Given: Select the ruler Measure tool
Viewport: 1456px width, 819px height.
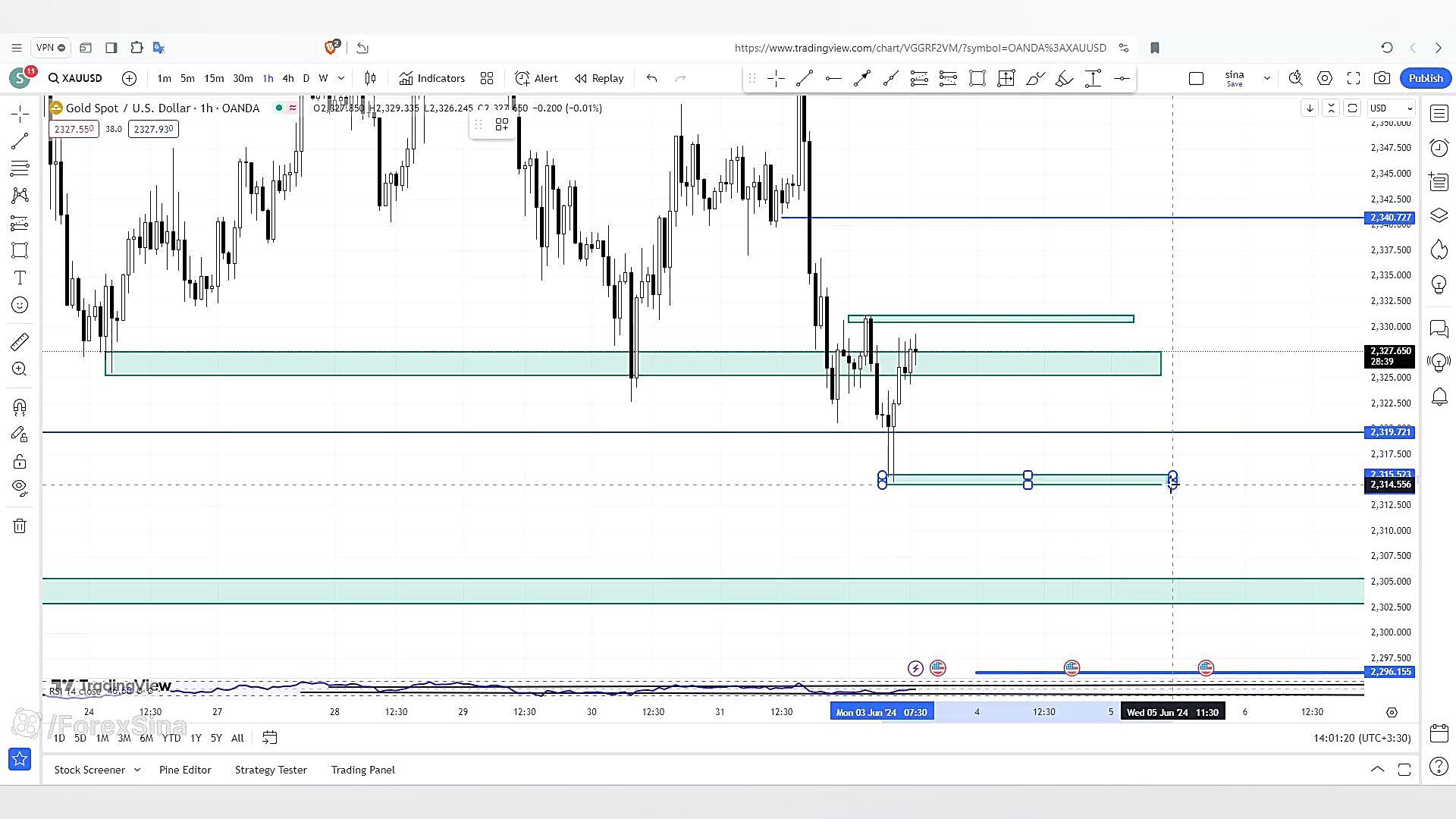Looking at the screenshot, I should [x=20, y=342].
